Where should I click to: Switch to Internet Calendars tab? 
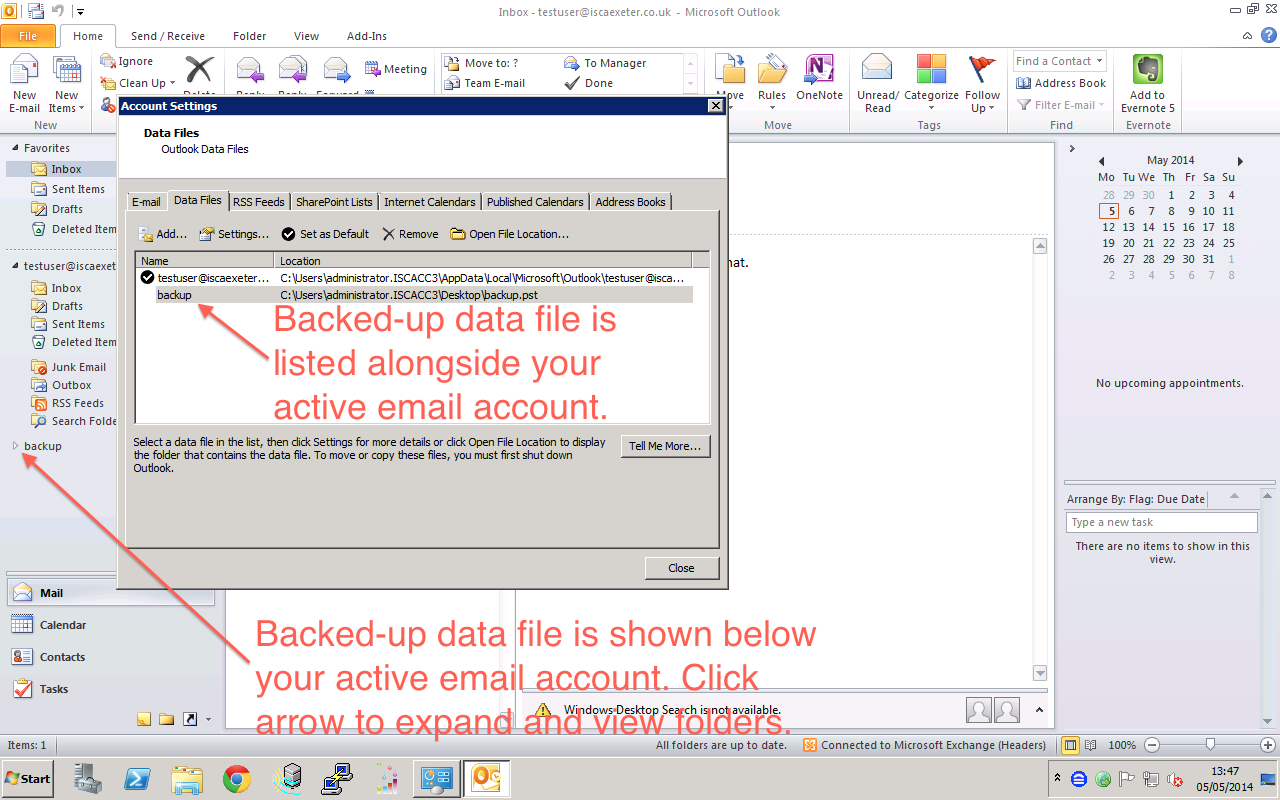point(429,201)
